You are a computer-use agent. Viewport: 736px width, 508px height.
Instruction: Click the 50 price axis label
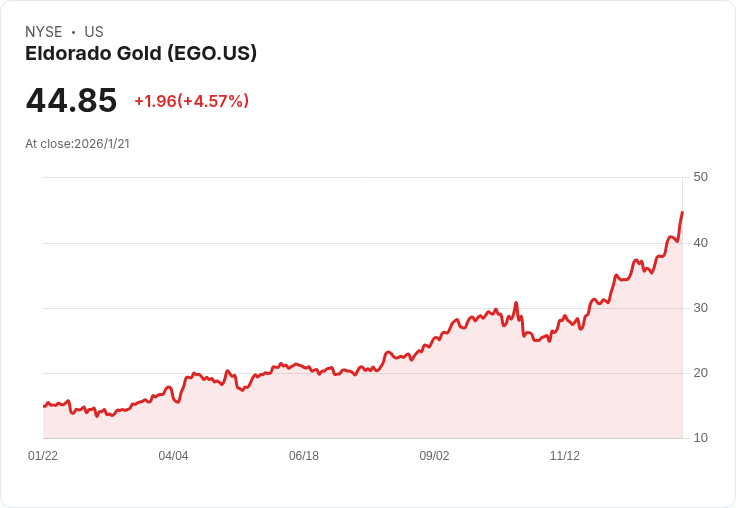point(700,177)
